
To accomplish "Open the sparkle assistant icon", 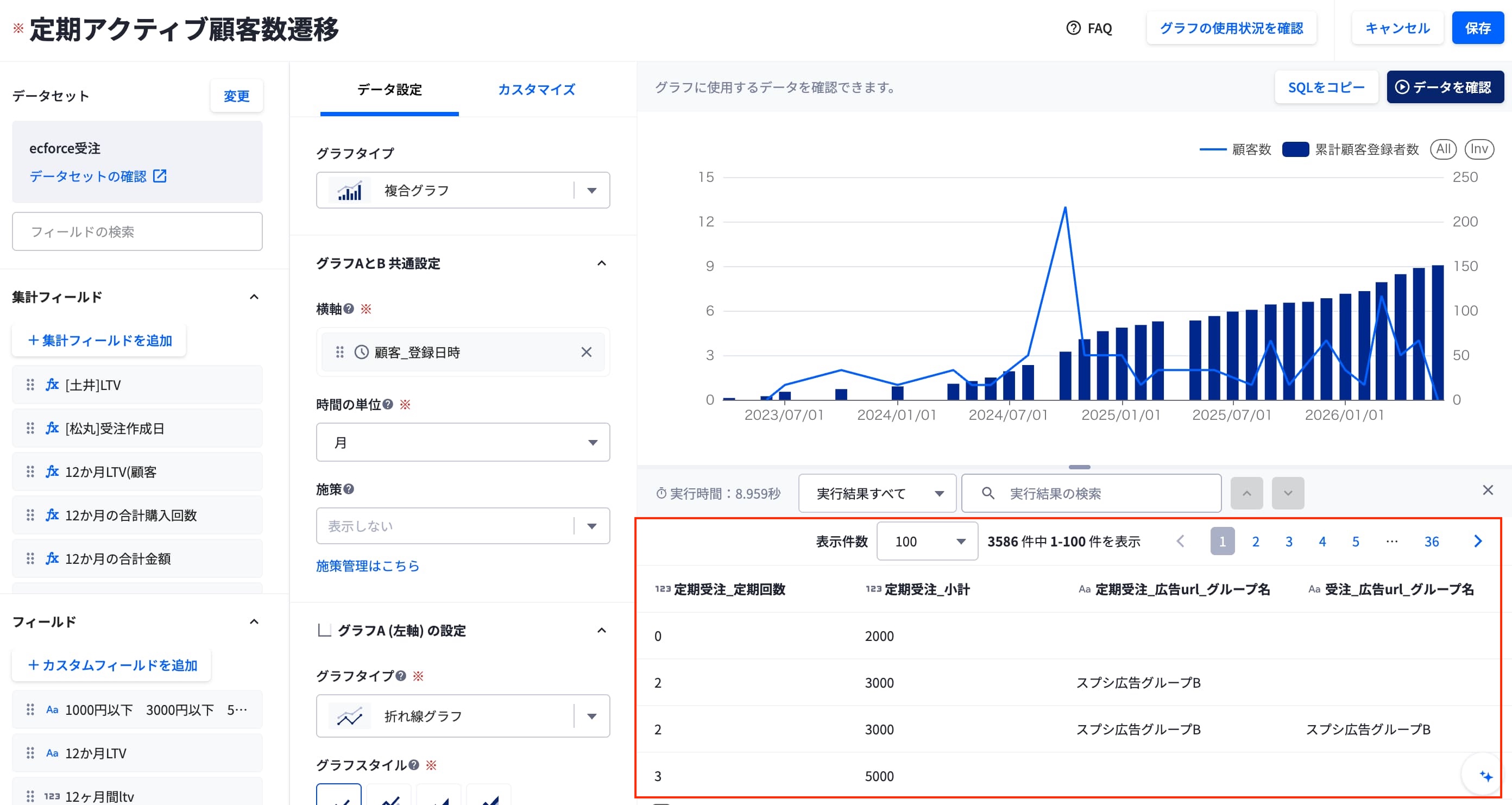I will coord(1485,776).
